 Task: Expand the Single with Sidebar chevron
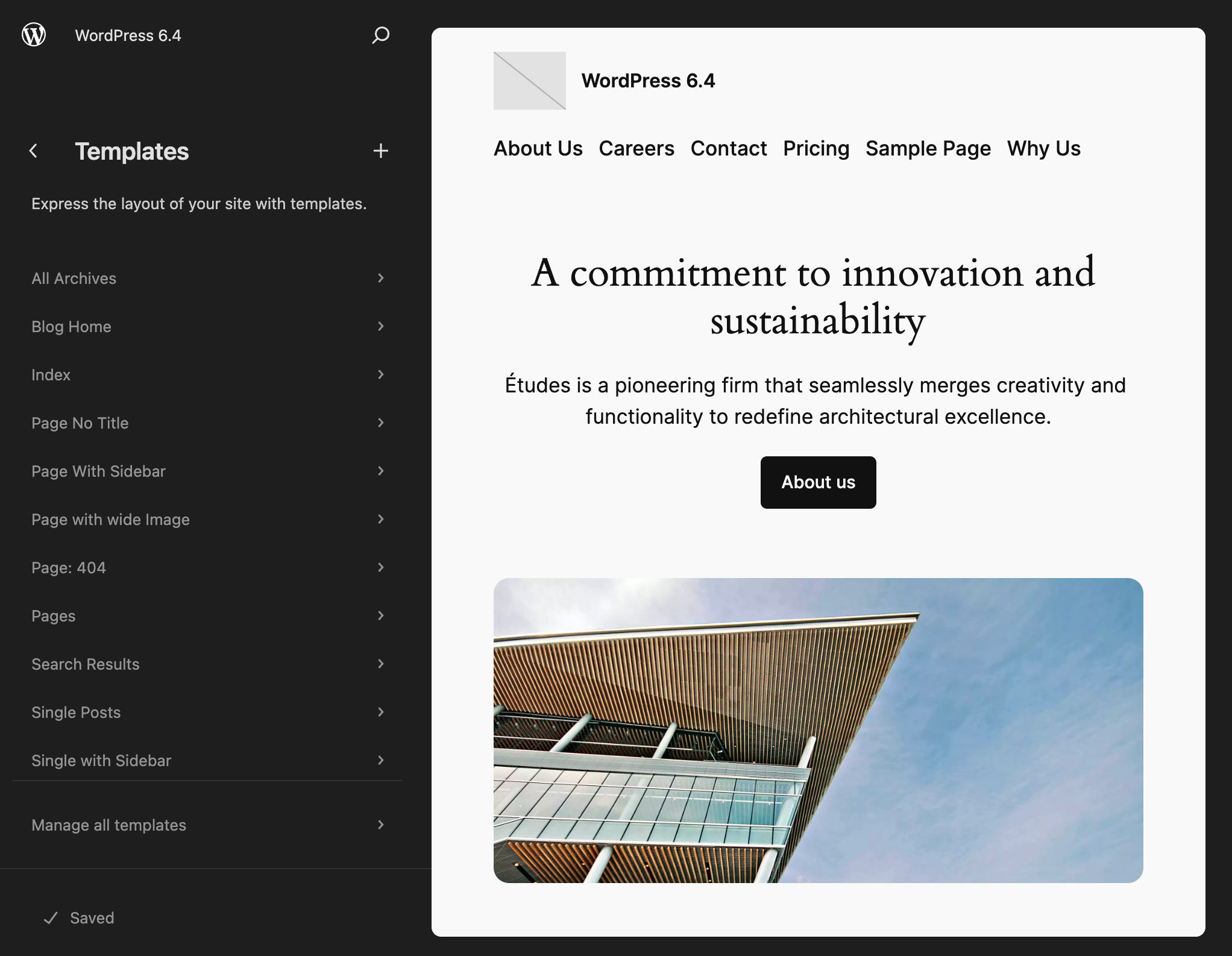(380, 760)
